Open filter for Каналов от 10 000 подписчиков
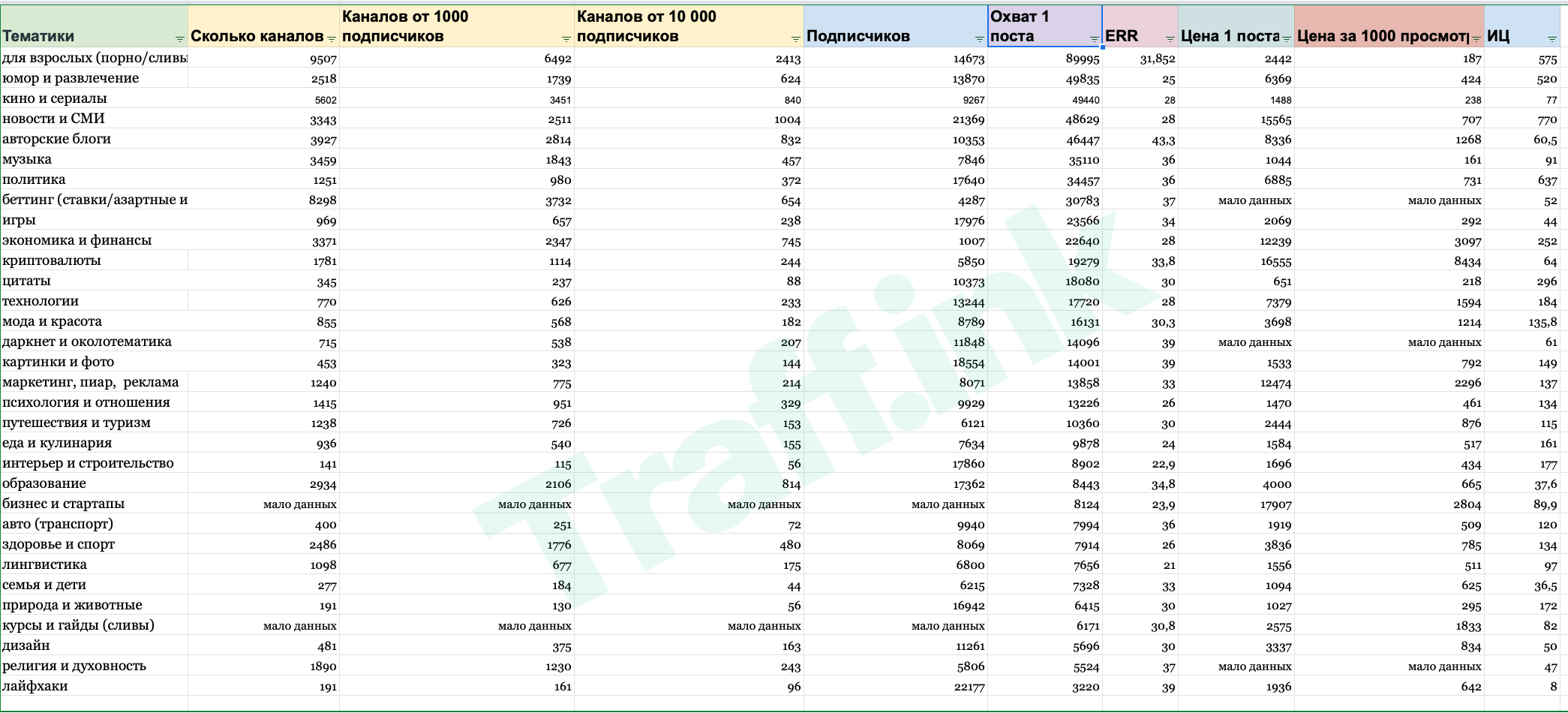 (796, 39)
